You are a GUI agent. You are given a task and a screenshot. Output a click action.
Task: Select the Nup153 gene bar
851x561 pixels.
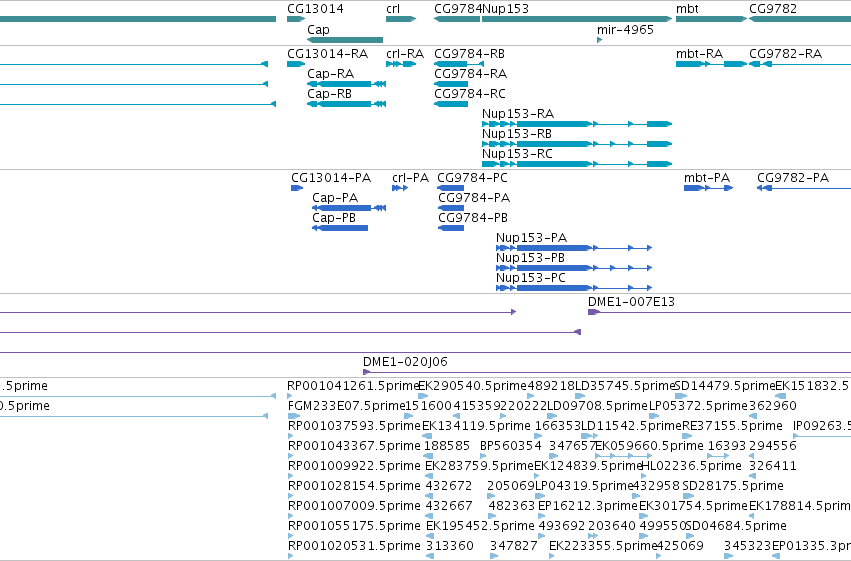pyautogui.click(x=577, y=19)
